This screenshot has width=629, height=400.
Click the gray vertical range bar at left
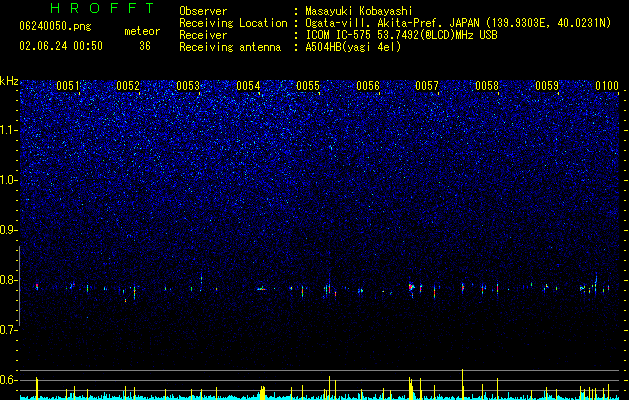[20, 286]
